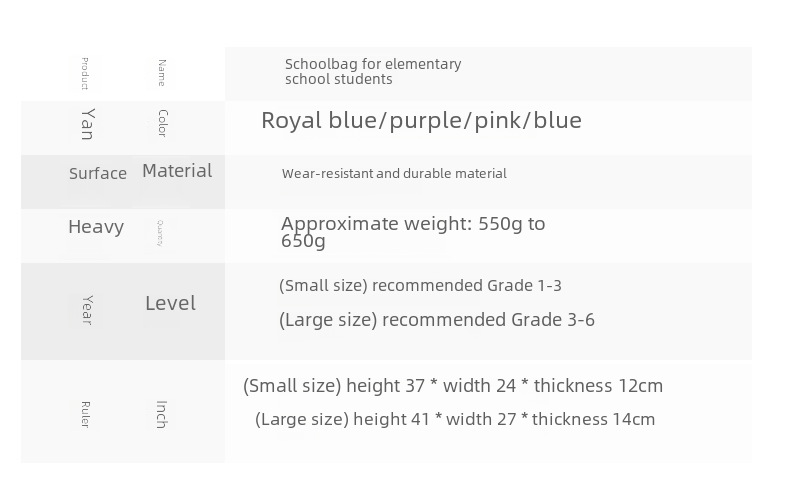This screenshot has height=482, width=790.
Task: Click 'Approximate weight: 550g to 650g' text
Action: [x=413, y=232]
